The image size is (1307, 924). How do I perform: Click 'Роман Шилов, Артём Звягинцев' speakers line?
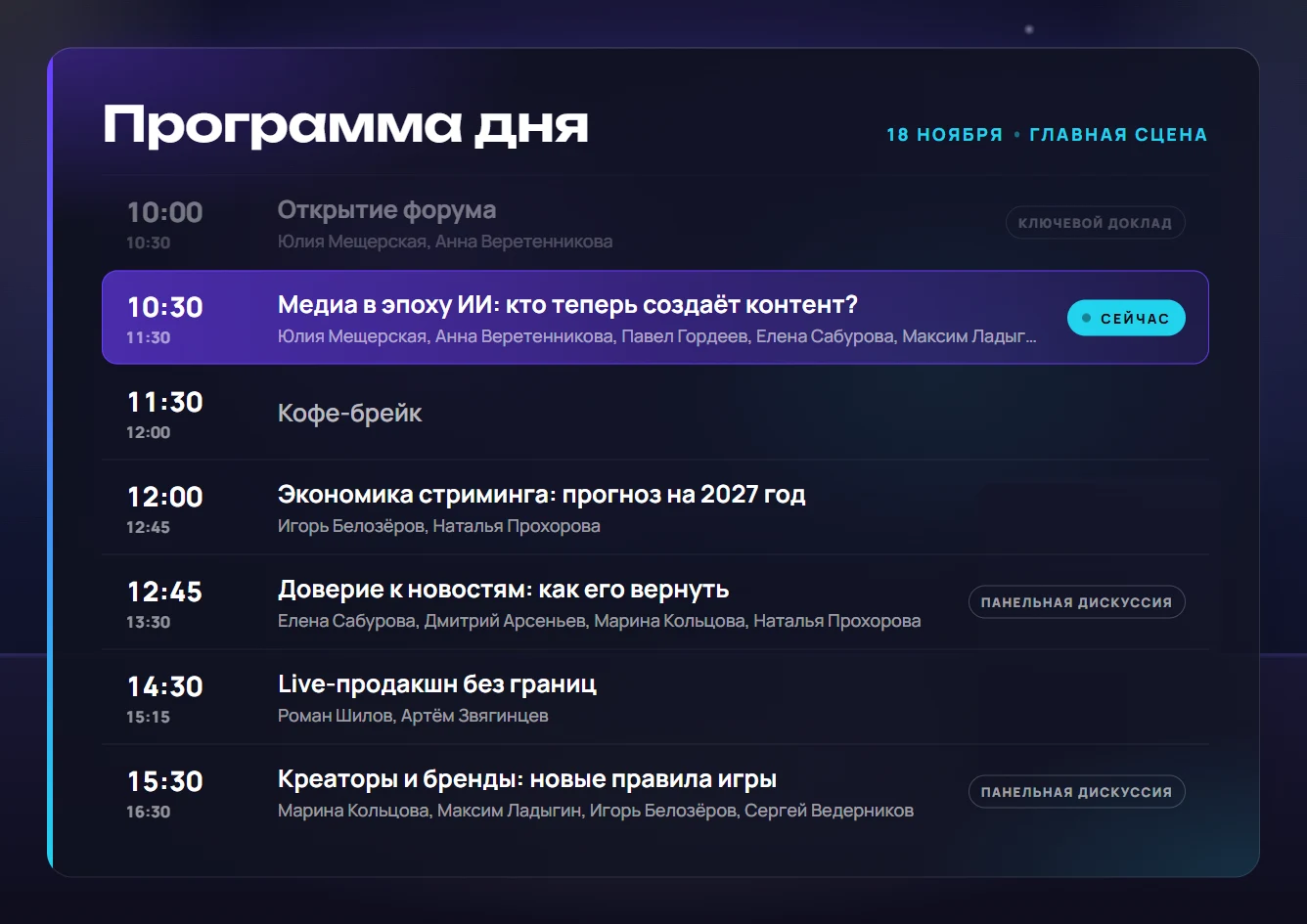[x=413, y=716]
